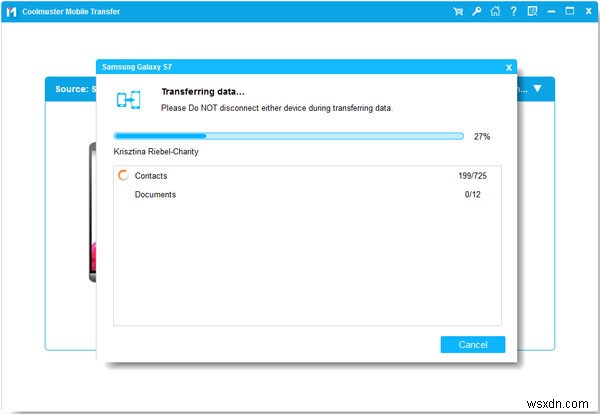Click the Krisztina Riebel-Charity name text

tap(156, 152)
